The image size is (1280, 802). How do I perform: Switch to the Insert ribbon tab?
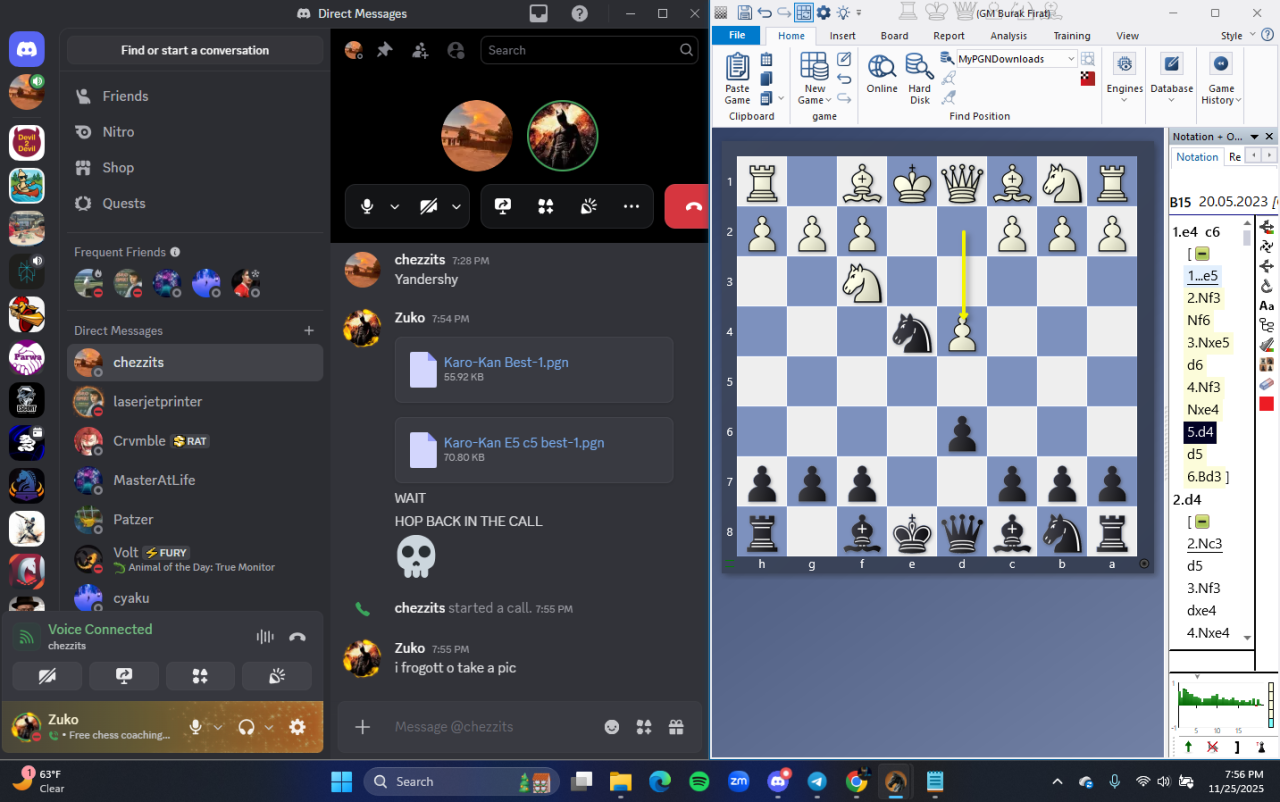point(843,36)
